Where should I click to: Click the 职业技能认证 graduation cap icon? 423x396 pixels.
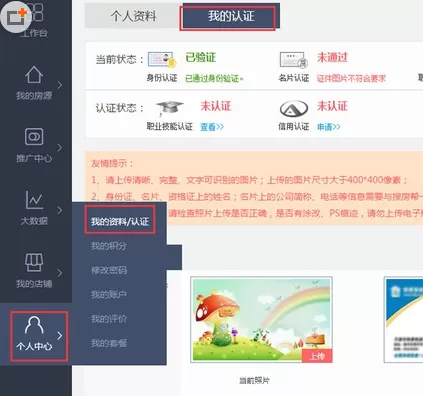click(x=169, y=108)
